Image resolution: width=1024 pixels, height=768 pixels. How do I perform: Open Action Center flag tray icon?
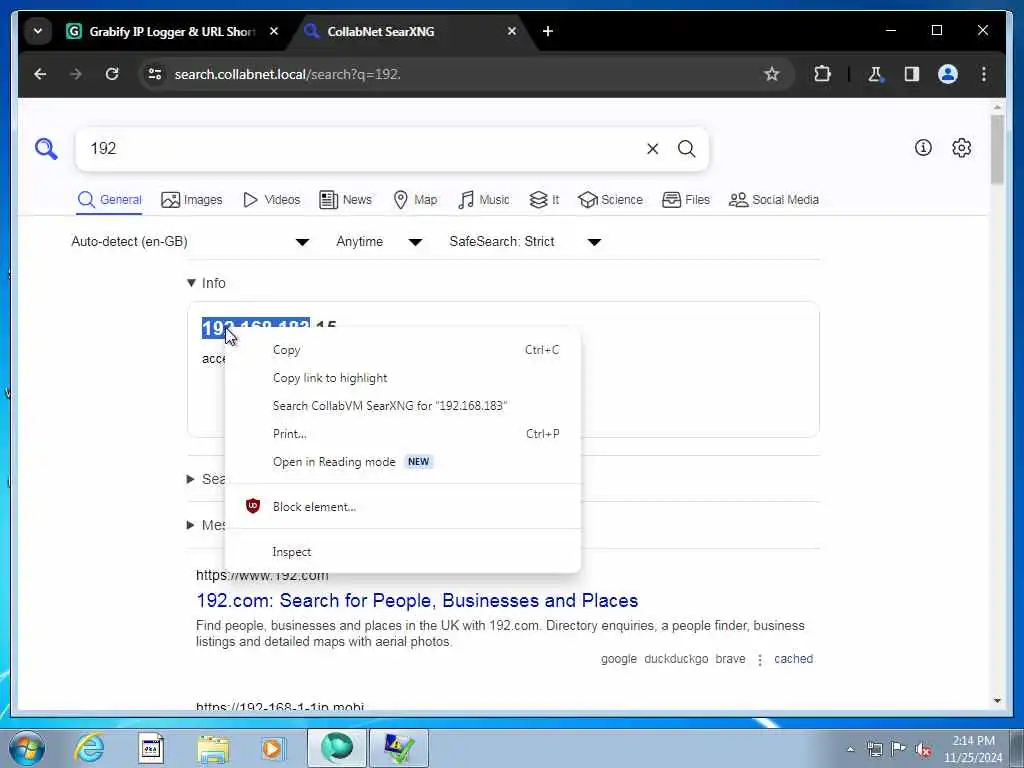tap(898, 748)
